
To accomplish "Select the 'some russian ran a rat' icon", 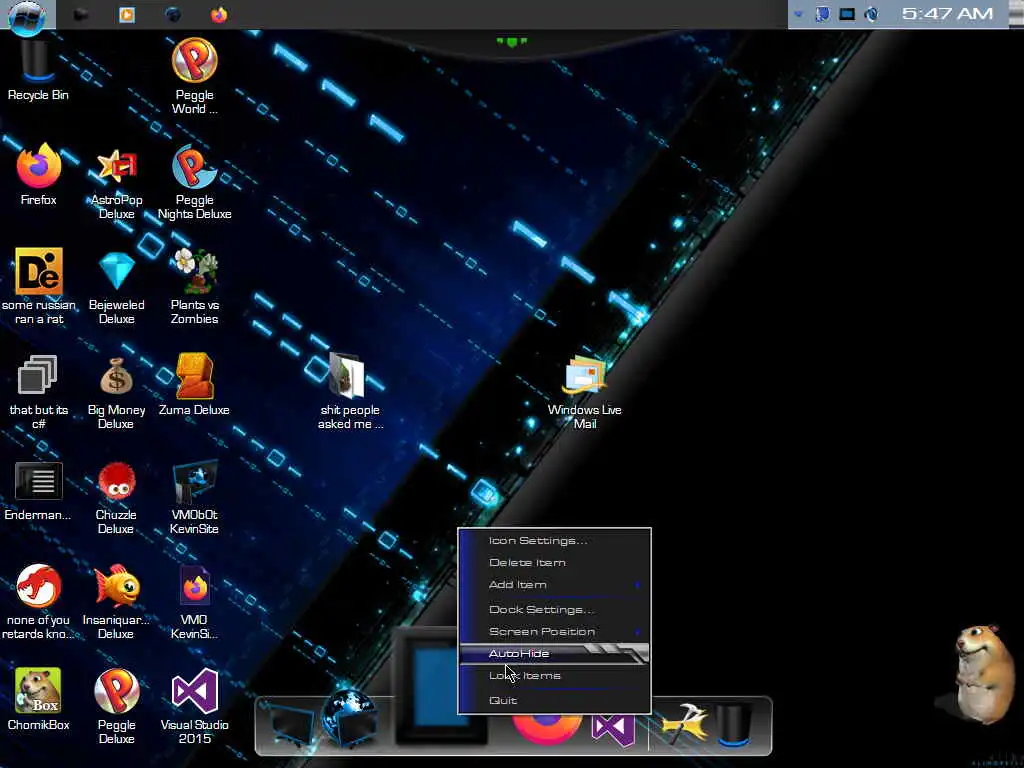I will click(x=39, y=286).
